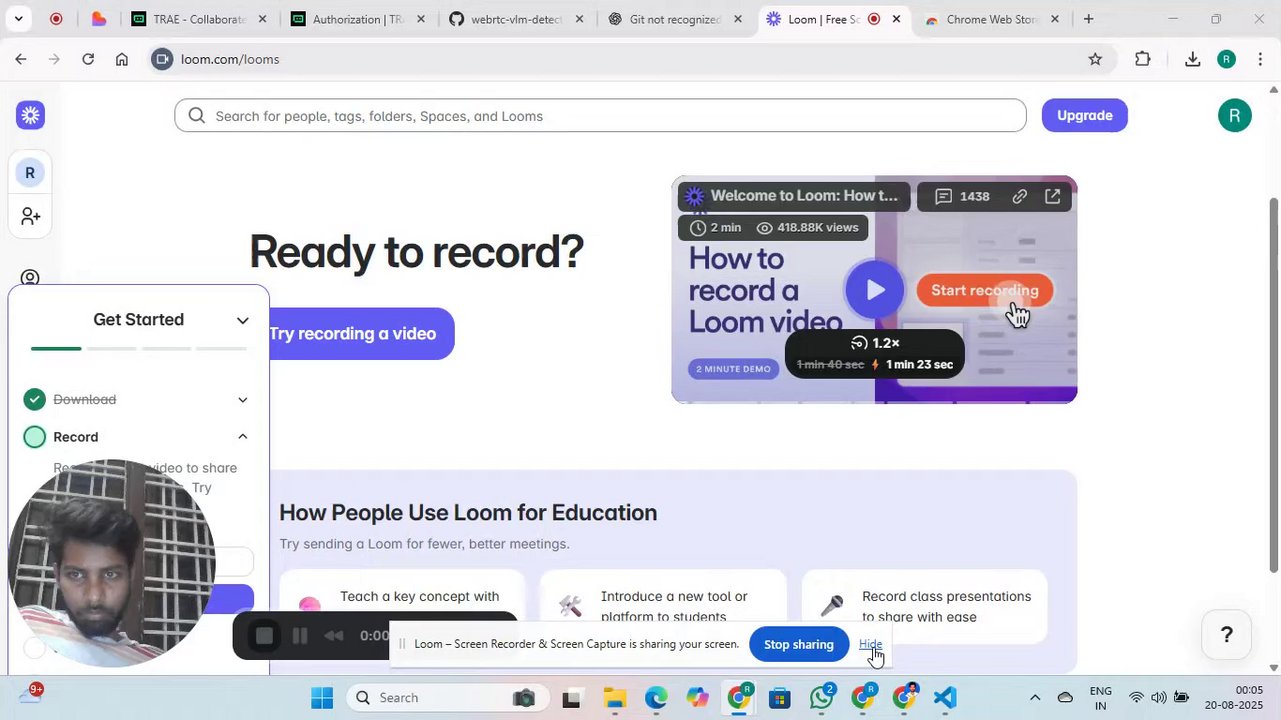The height and width of the screenshot is (720, 1281).
Task: Click the webcam bubble preview
Action: (111, 563)
